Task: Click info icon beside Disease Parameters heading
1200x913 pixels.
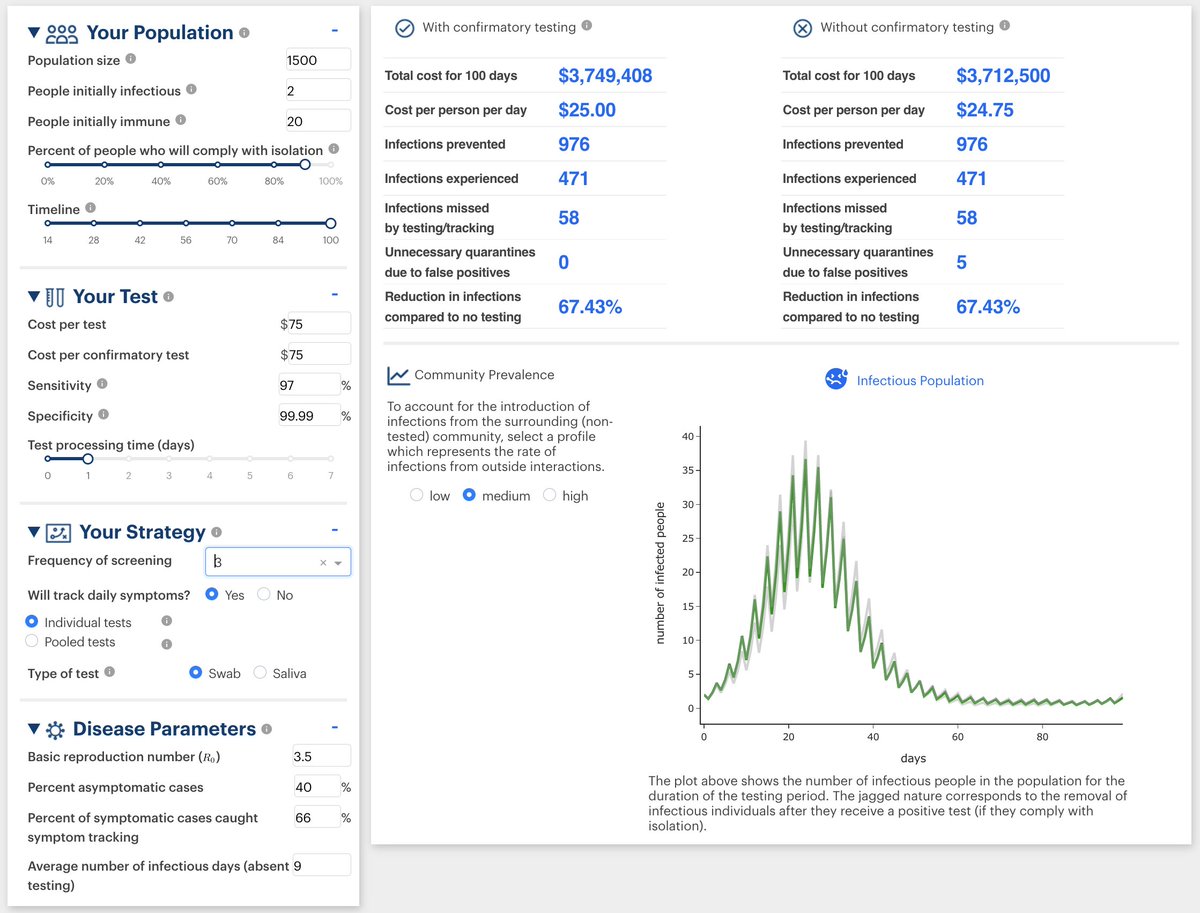Action: pos(267,729)
